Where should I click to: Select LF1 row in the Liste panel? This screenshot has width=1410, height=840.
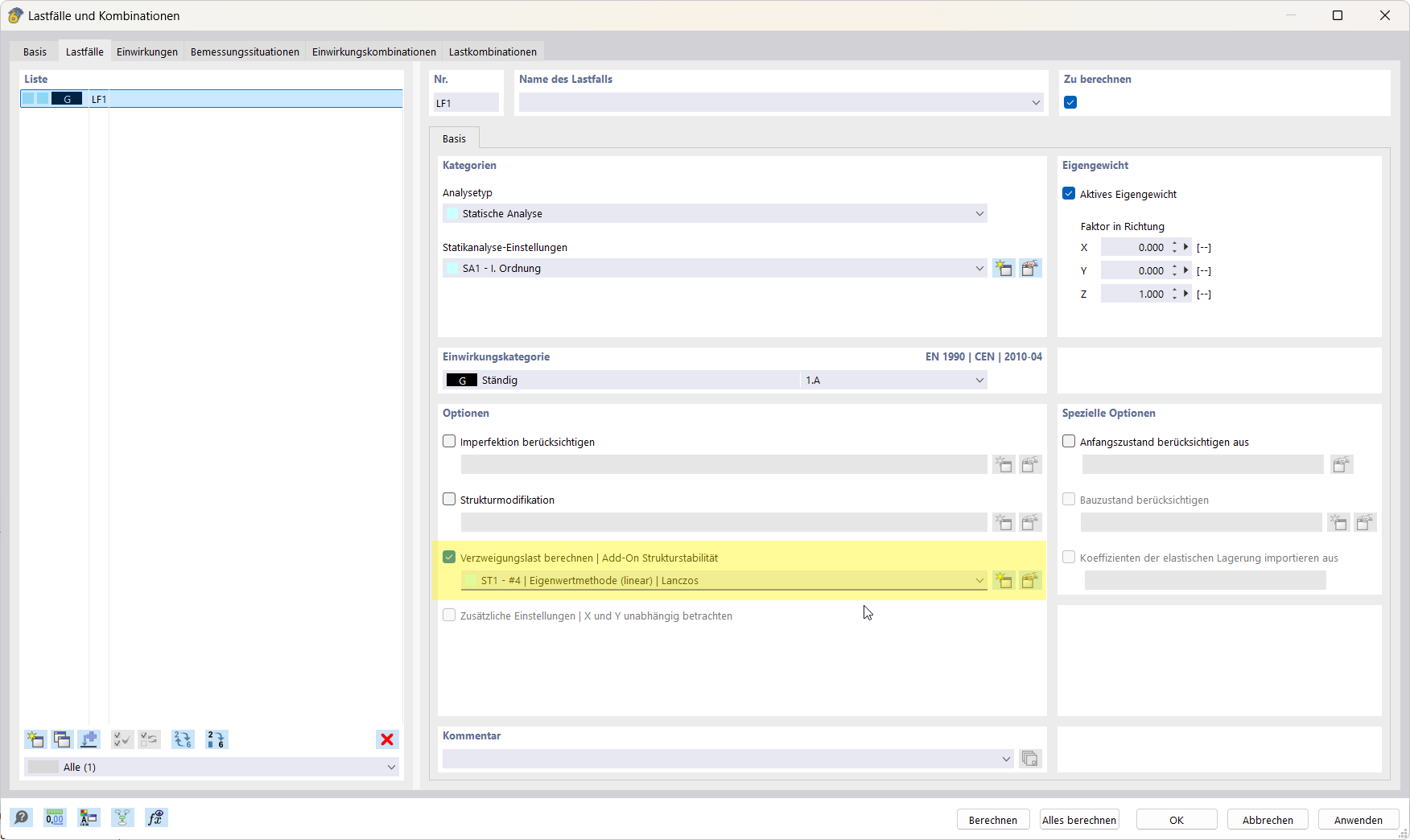click(212, 99)
